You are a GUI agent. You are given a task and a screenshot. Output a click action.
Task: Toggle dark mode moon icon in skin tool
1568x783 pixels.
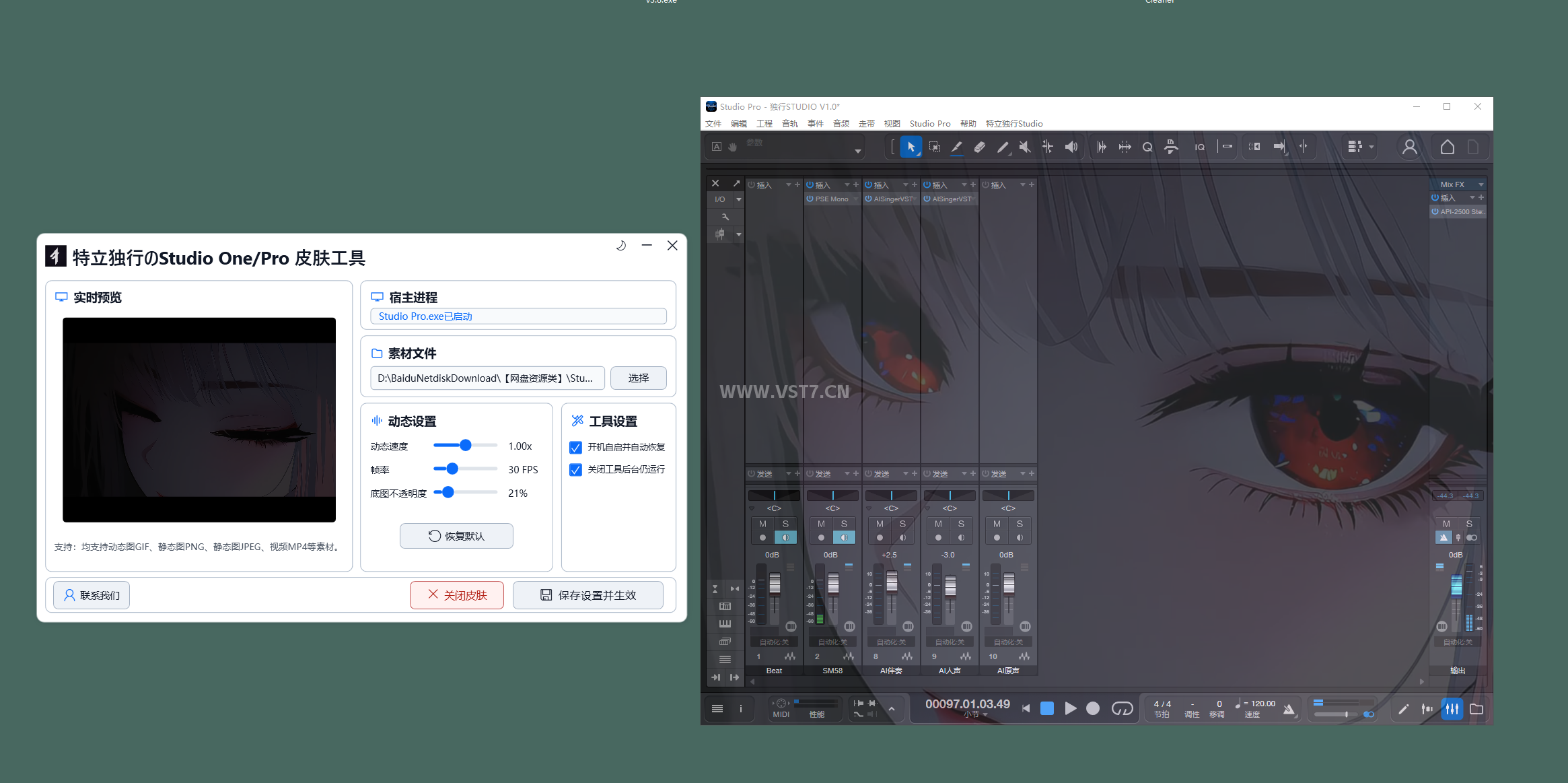click(x=621, y=246)
